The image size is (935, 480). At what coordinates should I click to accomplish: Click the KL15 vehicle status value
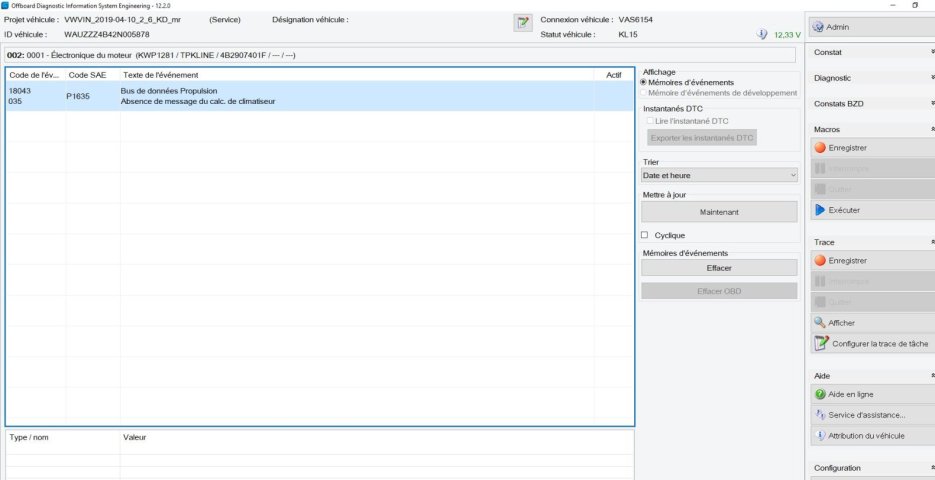pyautogui.click(x=628, y=35)
